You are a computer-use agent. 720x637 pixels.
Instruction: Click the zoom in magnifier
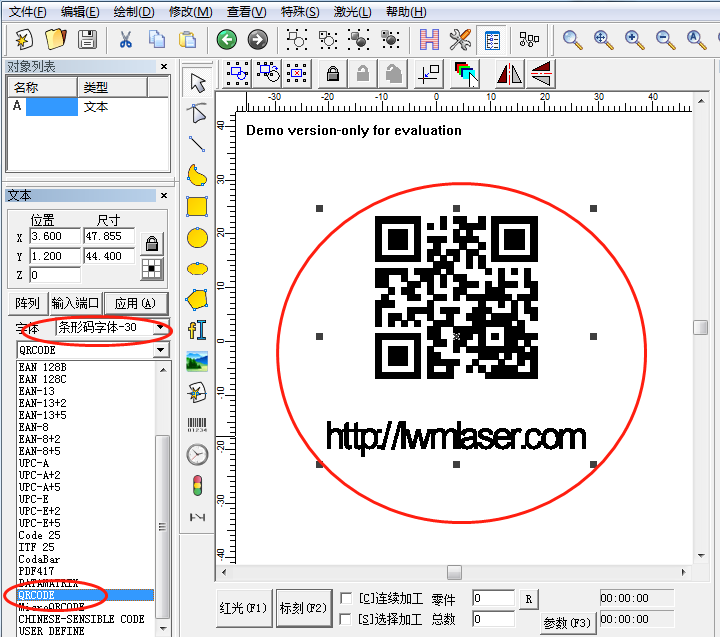pos(635,39)
